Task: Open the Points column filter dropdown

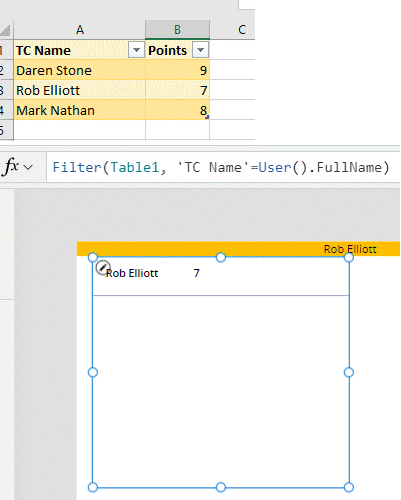Action: 200,50
